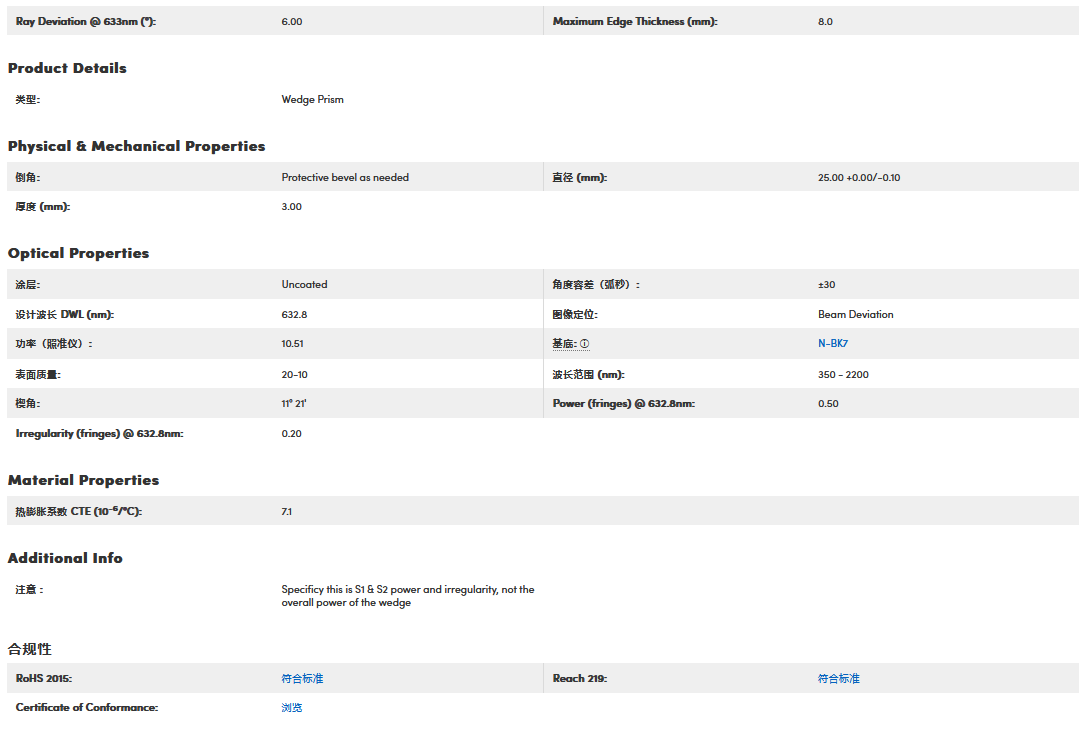Viewport: 1085px width, 729px height.
Task: Click the diameter value 25.00 +0.00/-0.10
Action: coord(858,178)
